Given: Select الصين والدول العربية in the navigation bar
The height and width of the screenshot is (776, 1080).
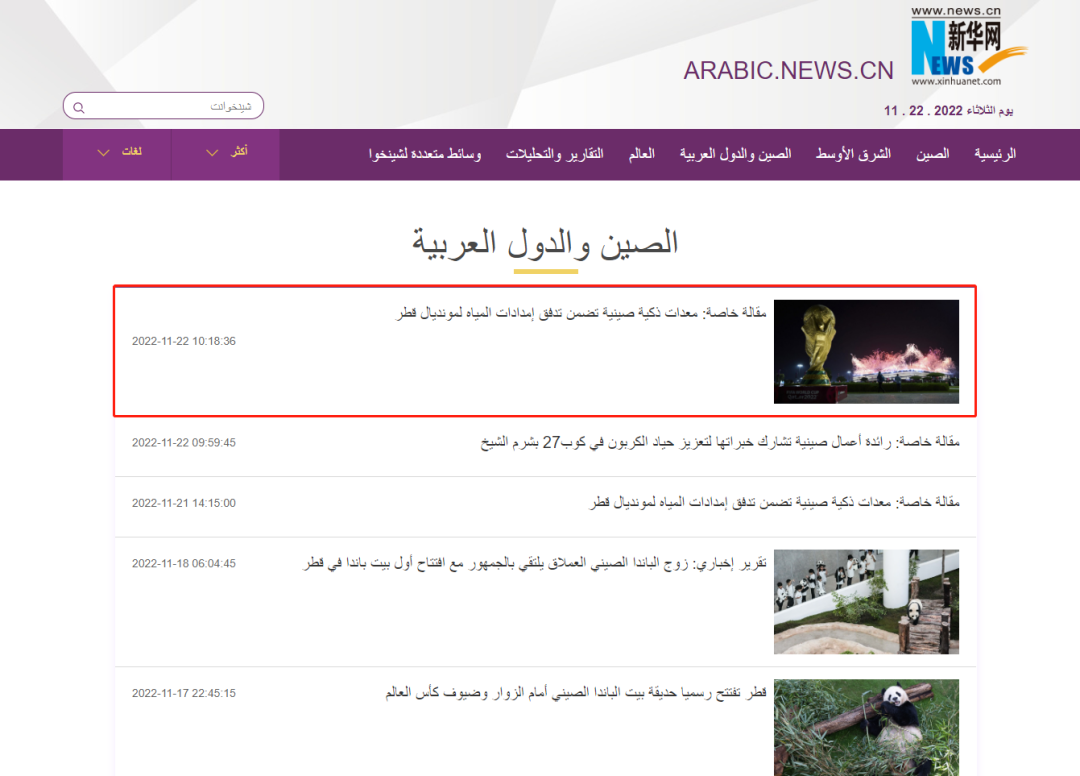Looking at the screenshot, I should 736,154.
